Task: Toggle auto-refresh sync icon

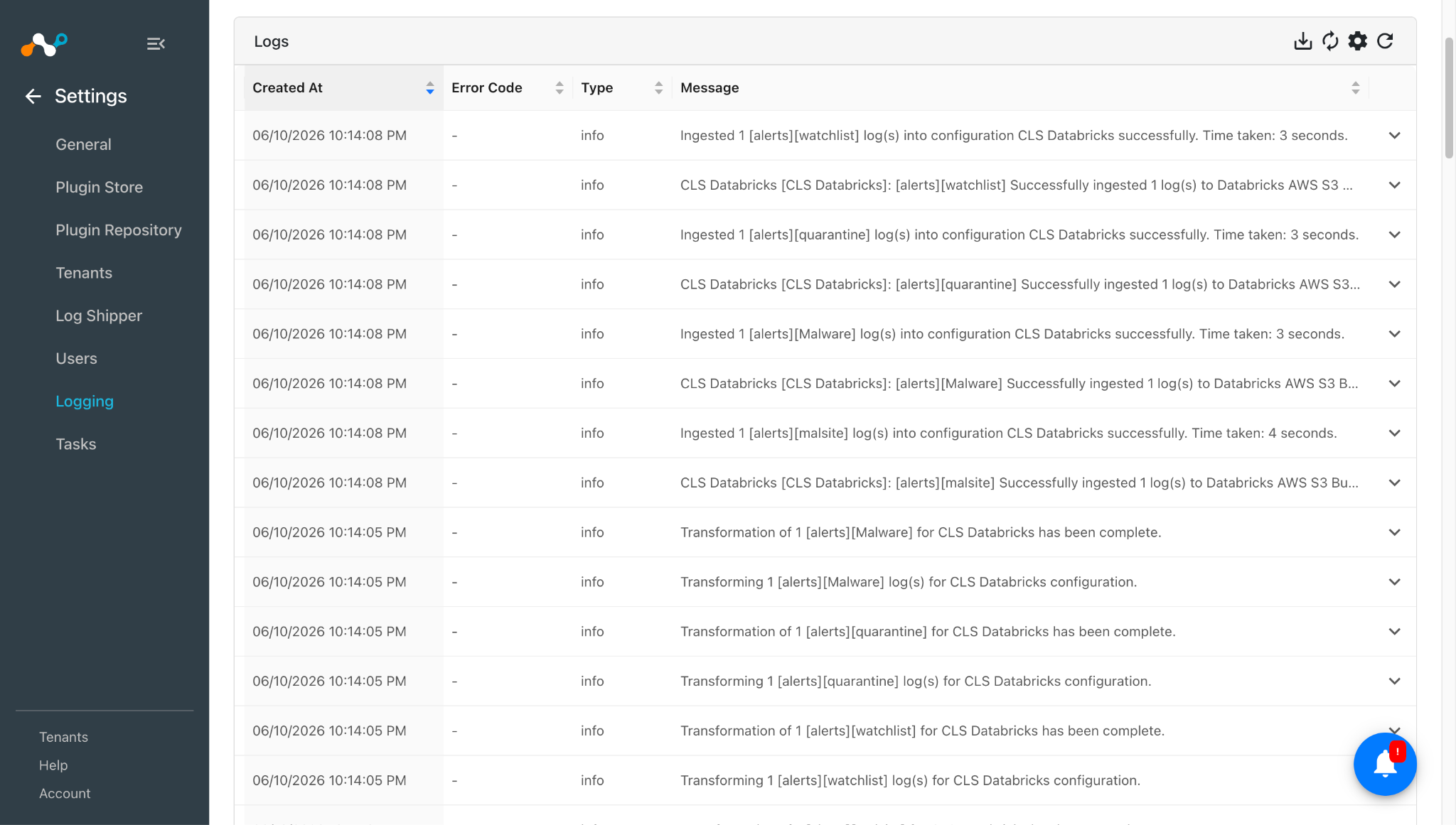Action: [1330, 41]
